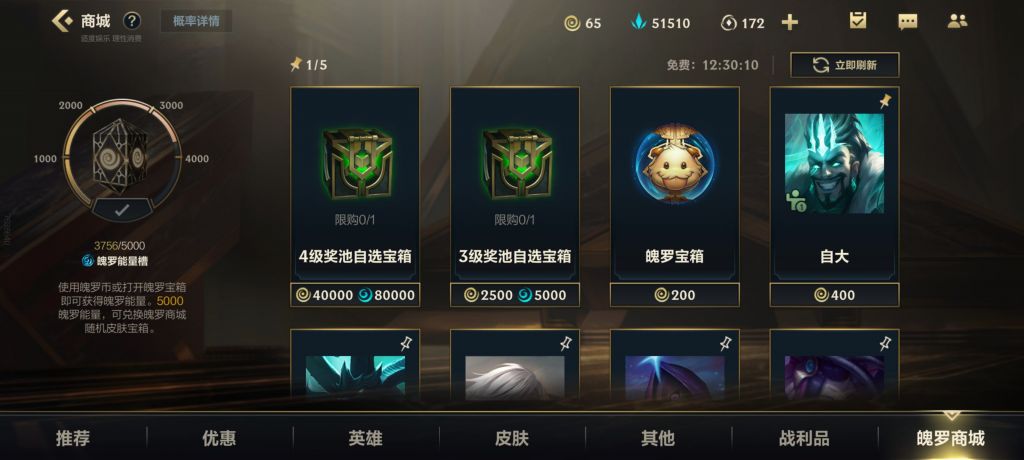Click the 立即刷新 refresh button
Image resolution: width=1024 pixels, height=460 pixels.
844,65
